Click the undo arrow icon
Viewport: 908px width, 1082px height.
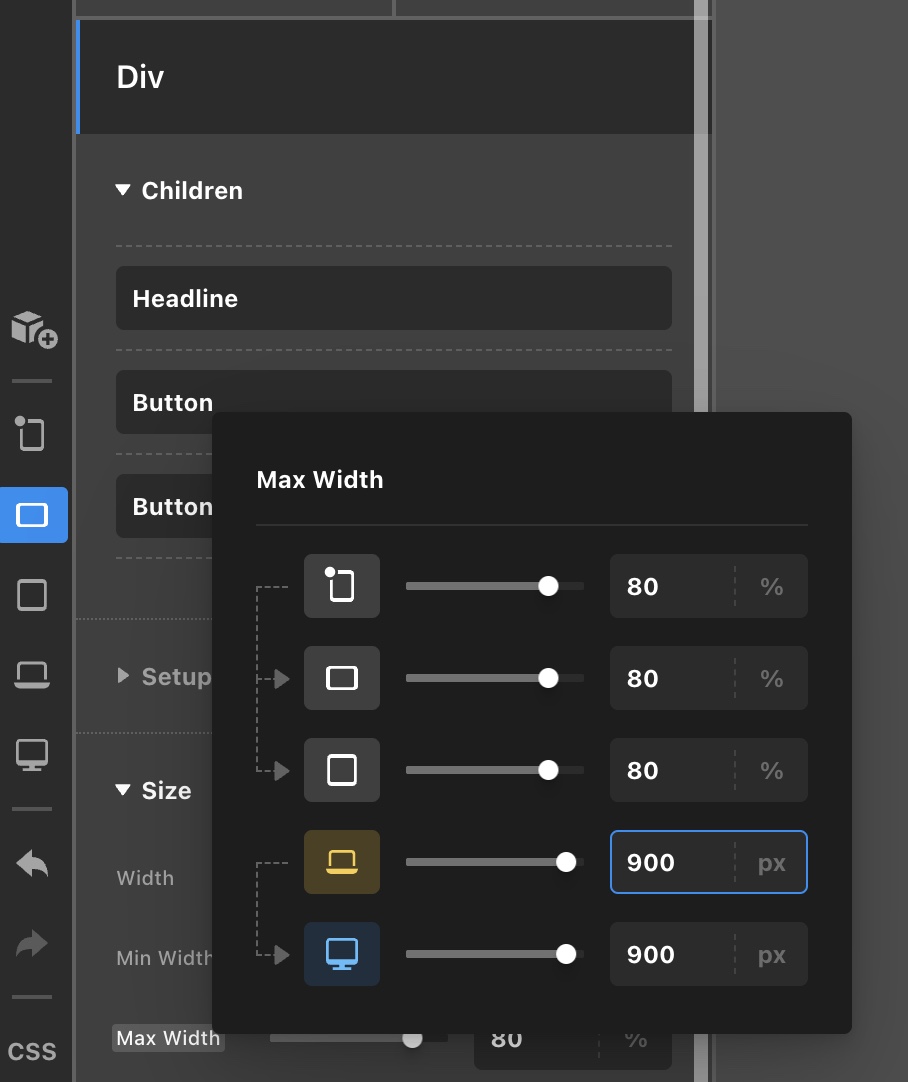33,863
